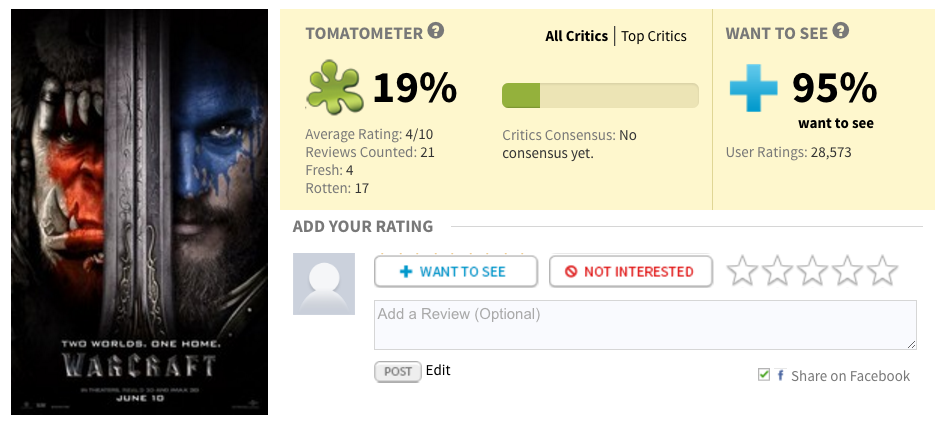Screen dimensions: 941x422
Task: Click the large blue plus beside 95%
Action: click(x=753, y=89)
